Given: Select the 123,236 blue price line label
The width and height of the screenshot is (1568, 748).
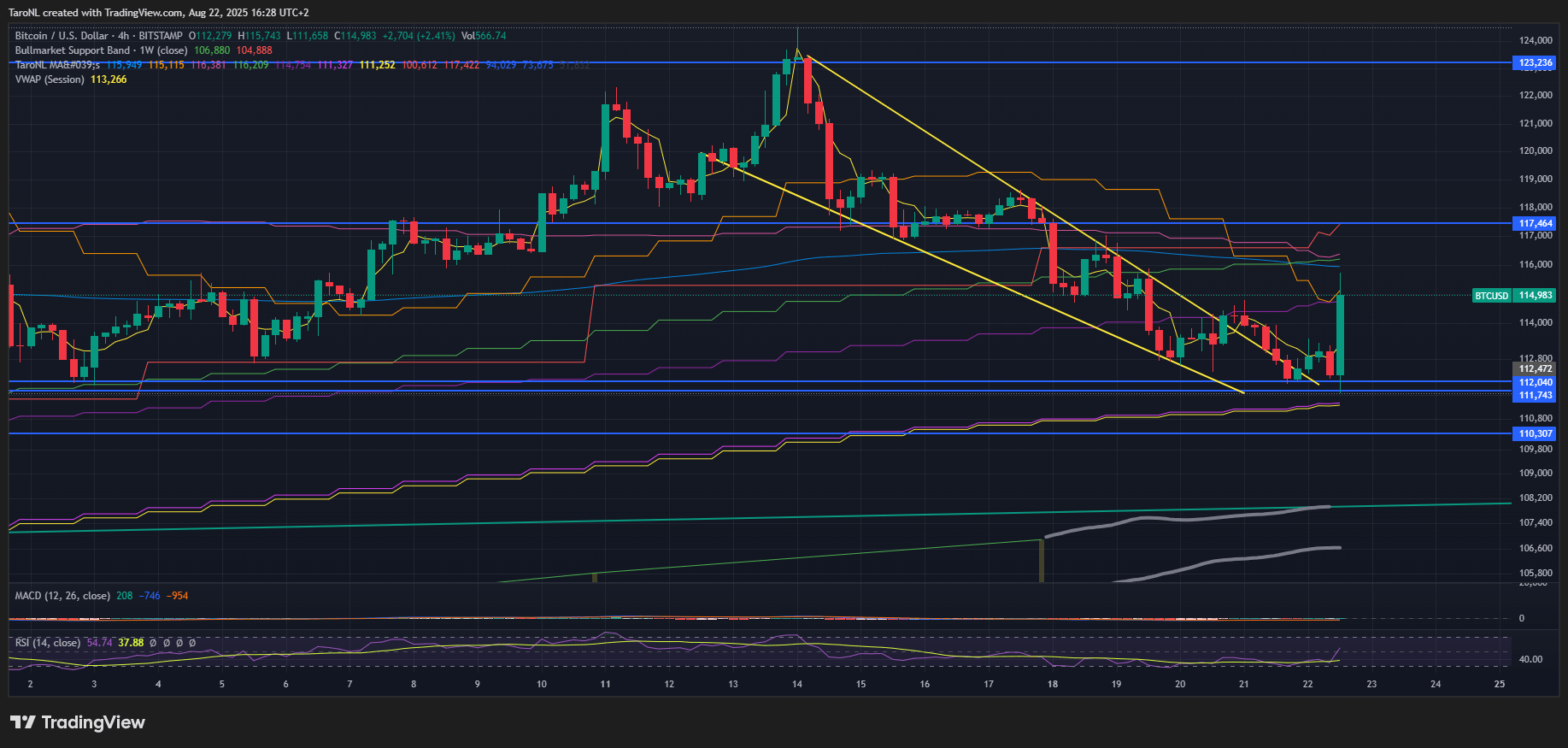Looking at the screenshot, I should pyautogui.click(x=1536, y=62).
